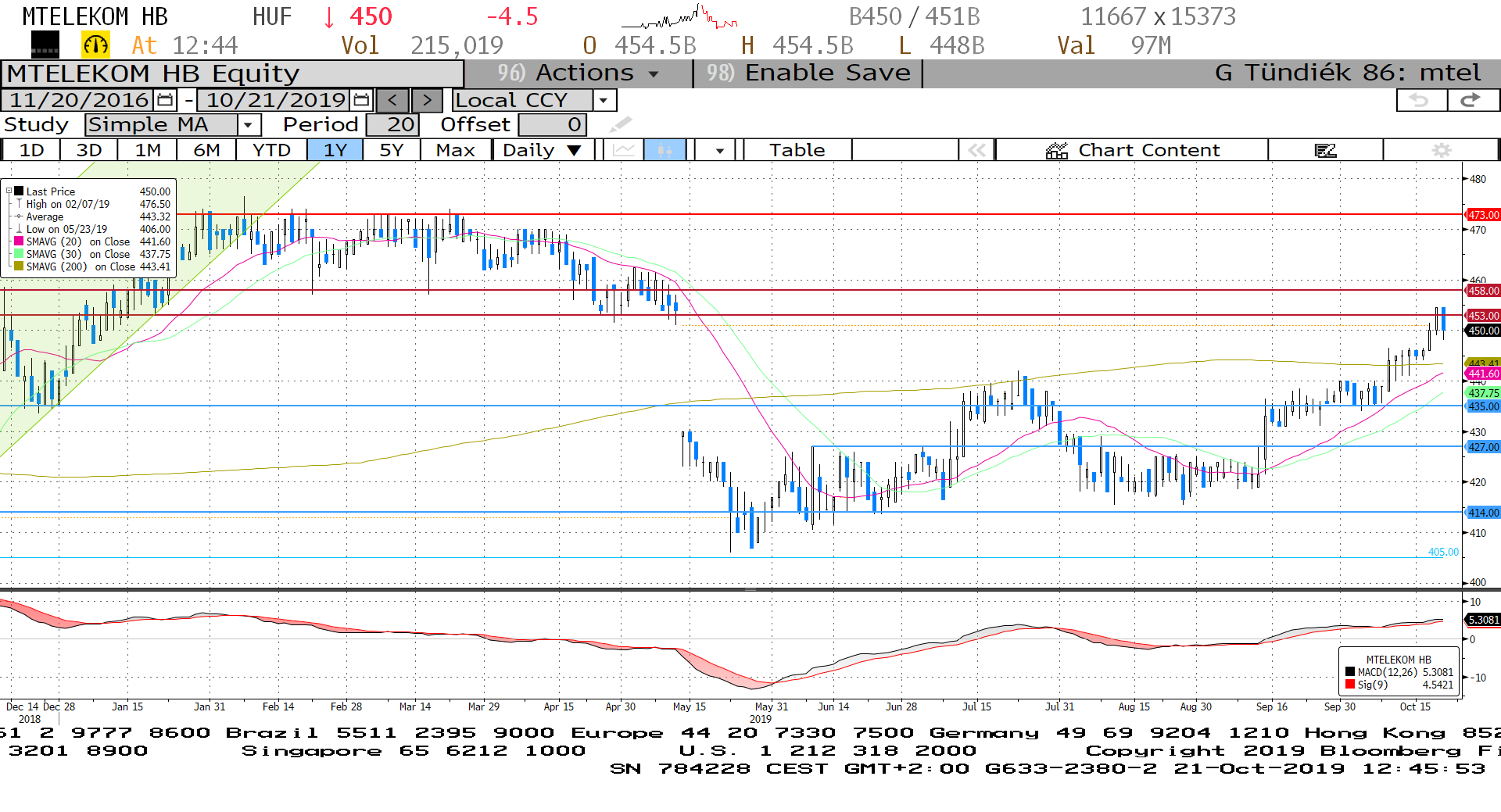Click the 441.60 magenta SMA axis label
The height and width of the screenshot is (812, 1501).
1482,374
